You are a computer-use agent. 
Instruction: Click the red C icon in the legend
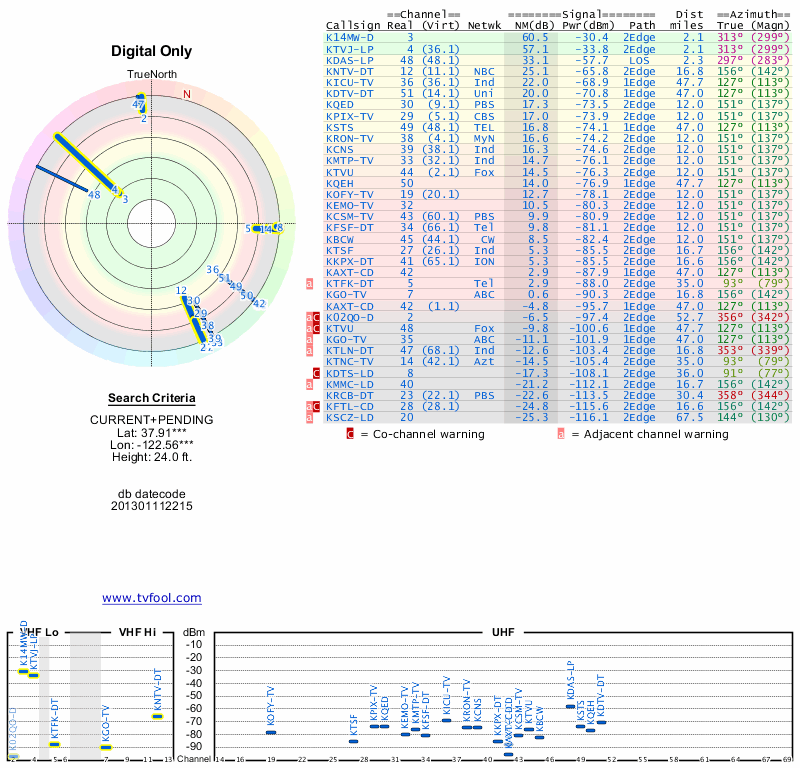coord(350,434)
